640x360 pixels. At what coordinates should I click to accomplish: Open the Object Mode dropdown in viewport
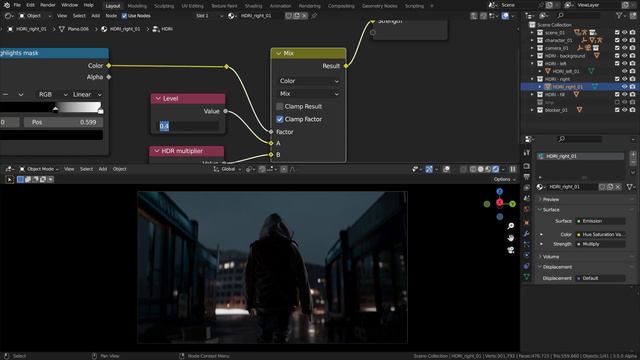(x=39, y=169)
